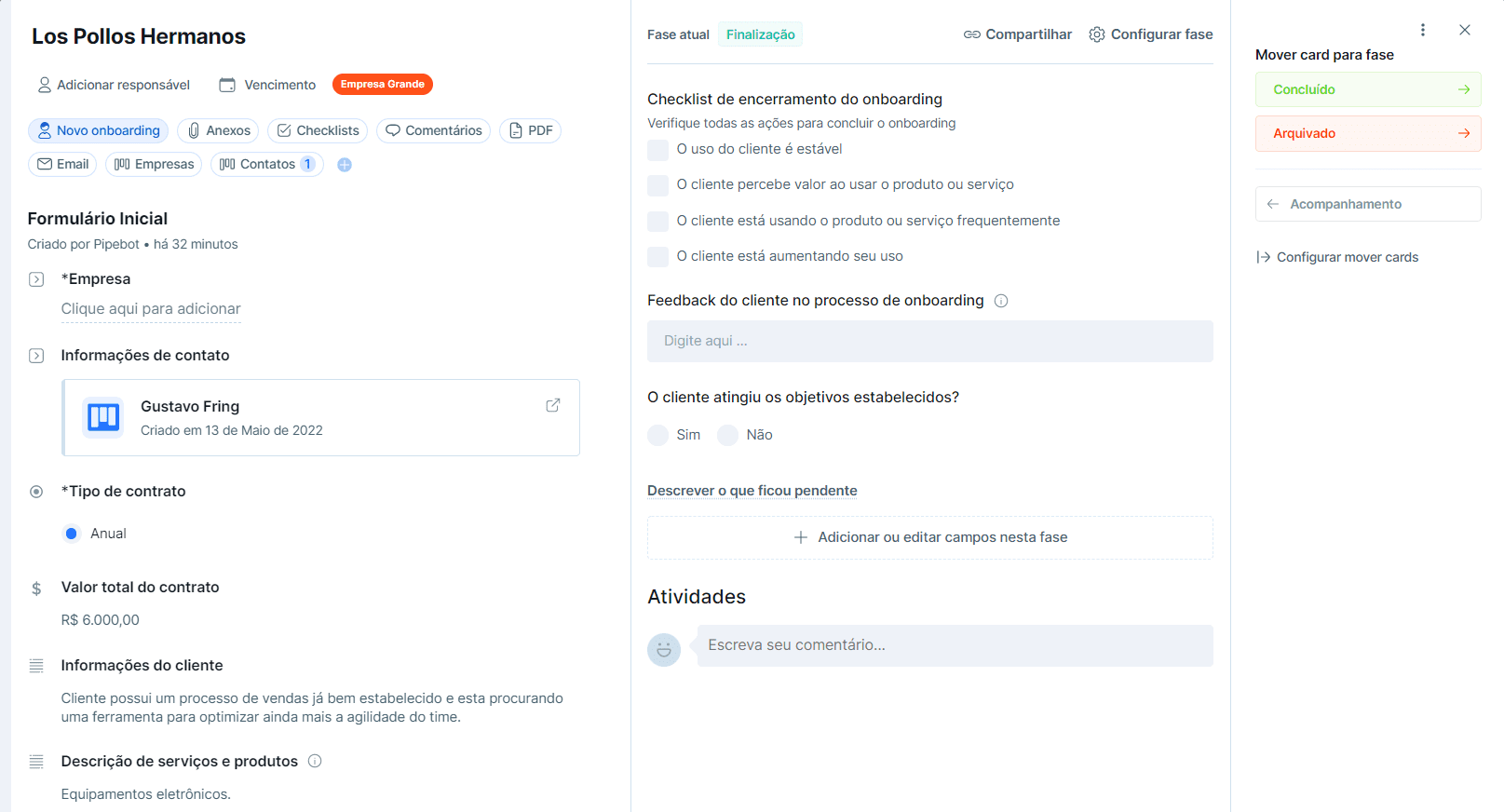1504x812 pixels.
Task: Move card to Concluído phase
Action: [1368, 89]
